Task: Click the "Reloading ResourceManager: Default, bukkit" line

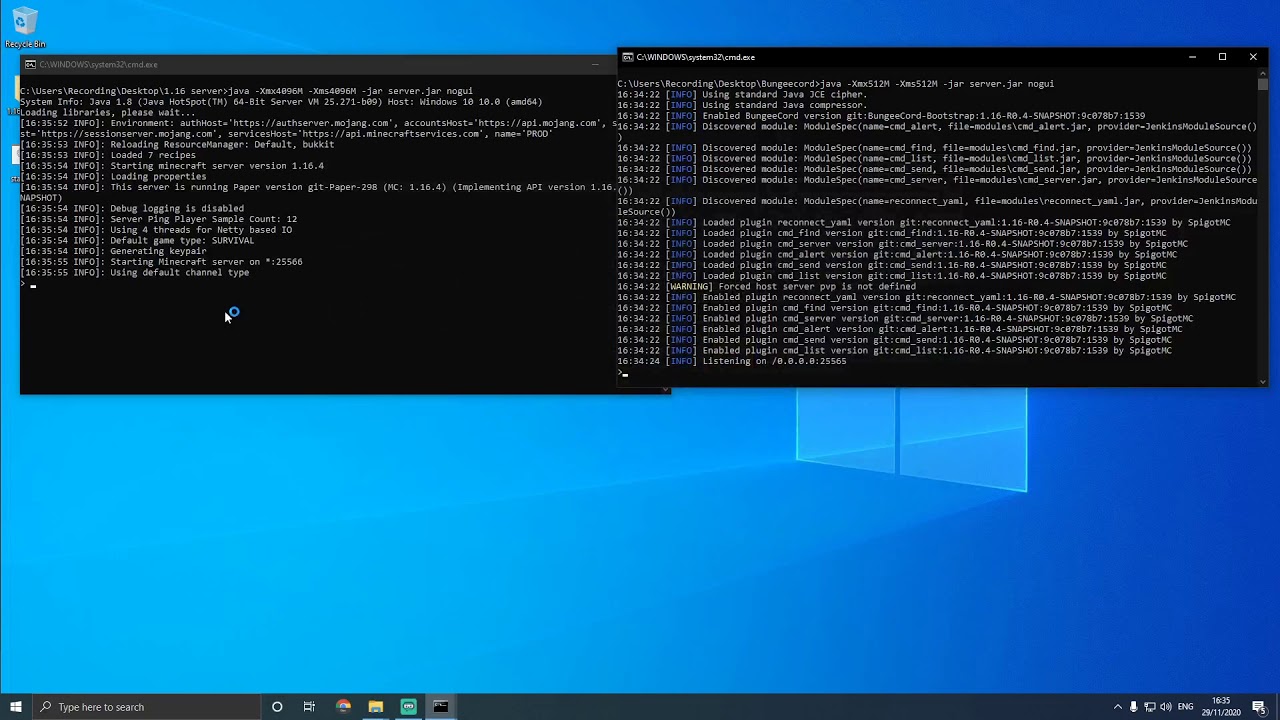Action: coord(177,145)
